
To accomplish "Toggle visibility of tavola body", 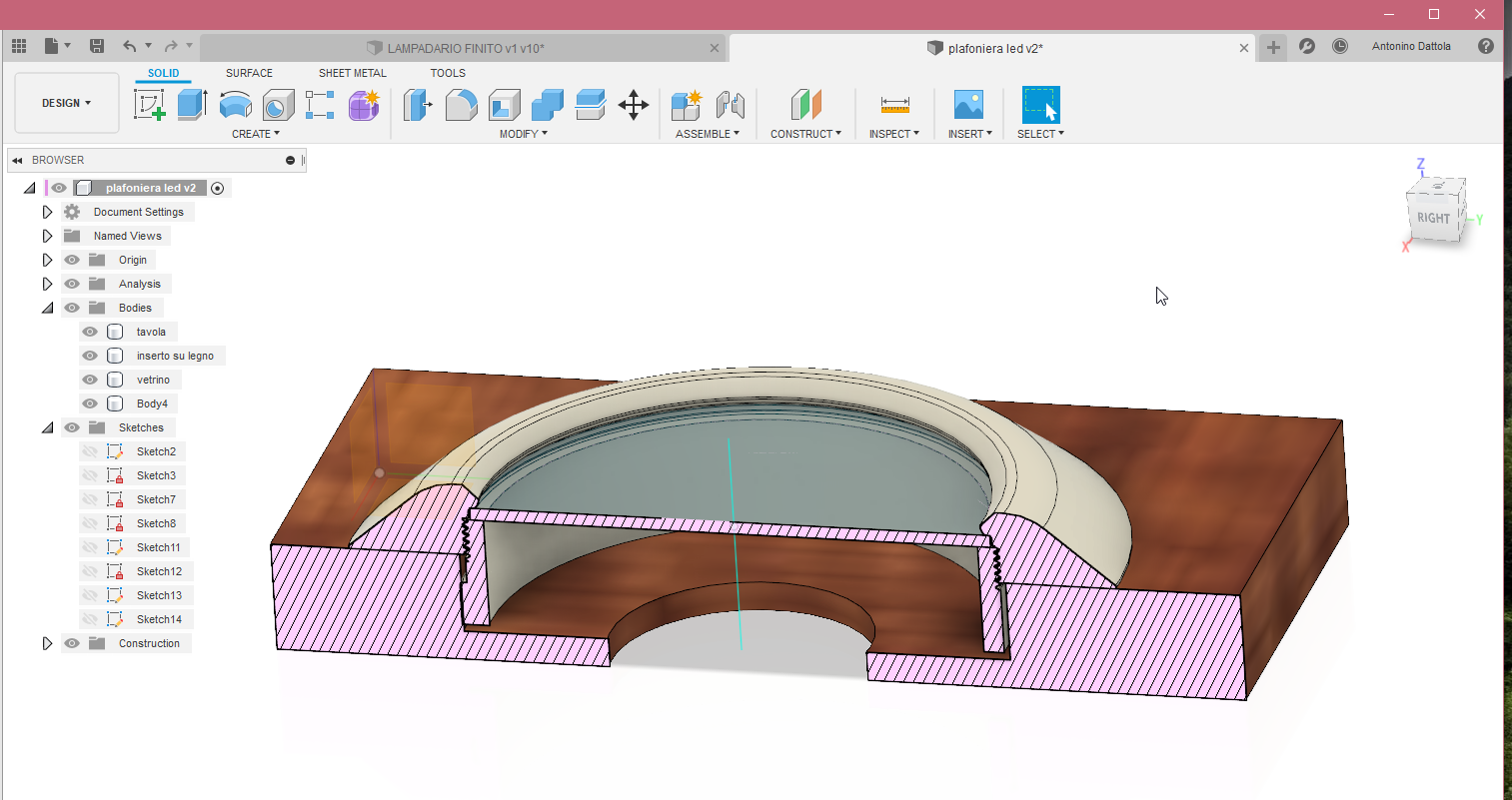I will (x=90, y=332).
